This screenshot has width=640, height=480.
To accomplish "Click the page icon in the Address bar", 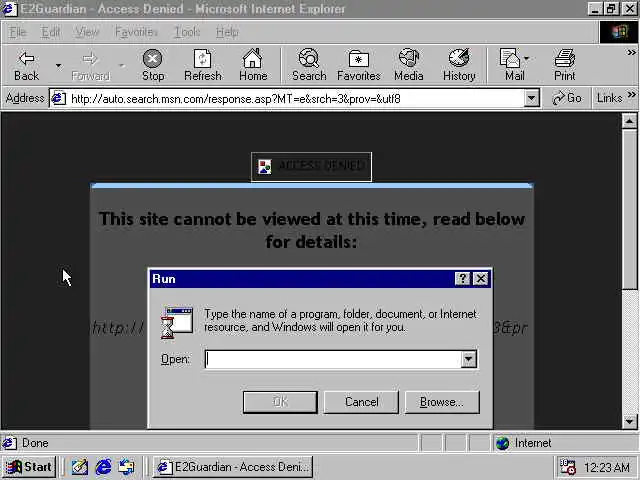I will tap(58, 98).
